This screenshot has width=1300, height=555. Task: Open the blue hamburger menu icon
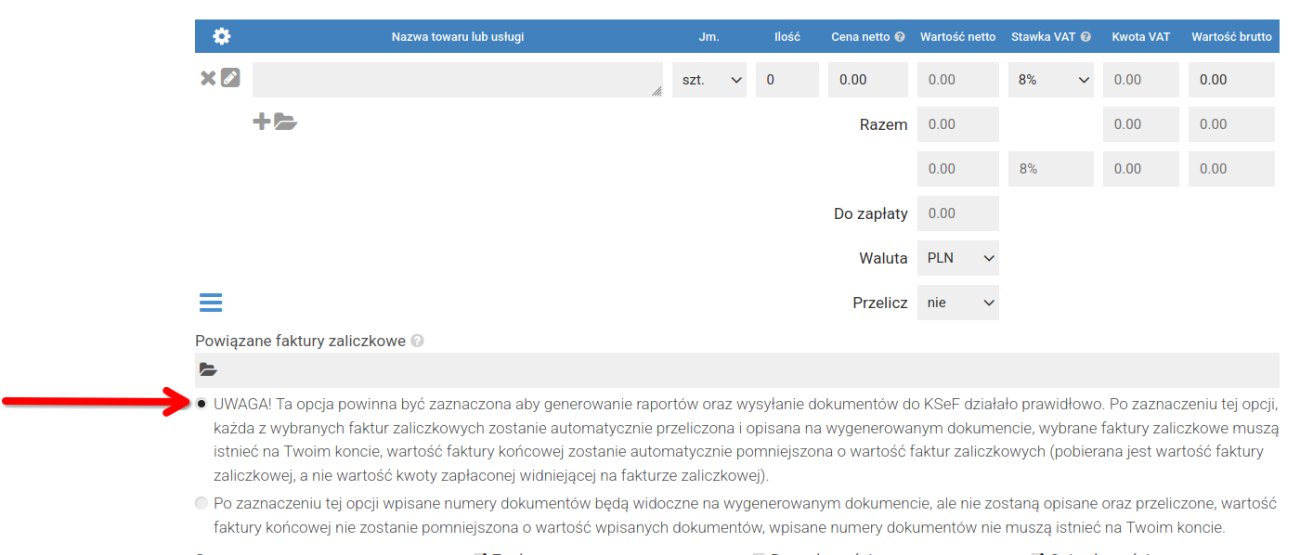tap(211, 302)
